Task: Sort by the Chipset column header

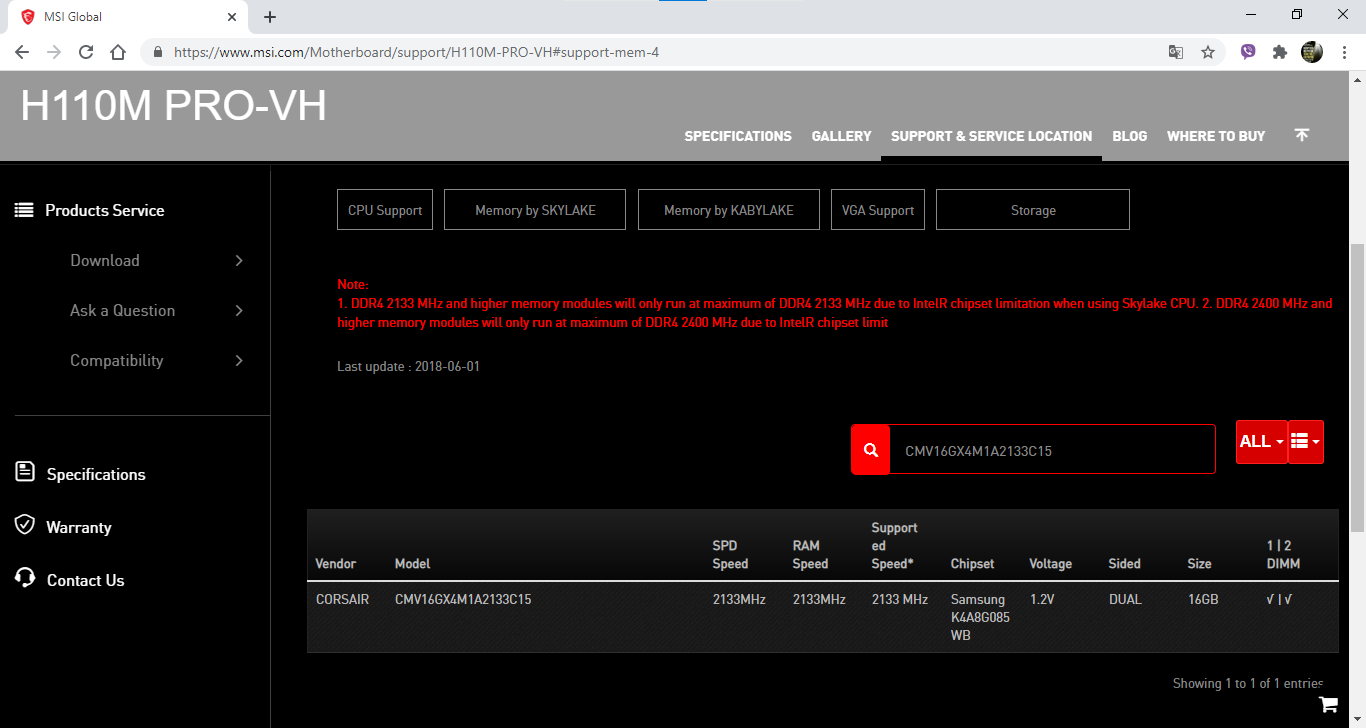Action: point(973,564)
